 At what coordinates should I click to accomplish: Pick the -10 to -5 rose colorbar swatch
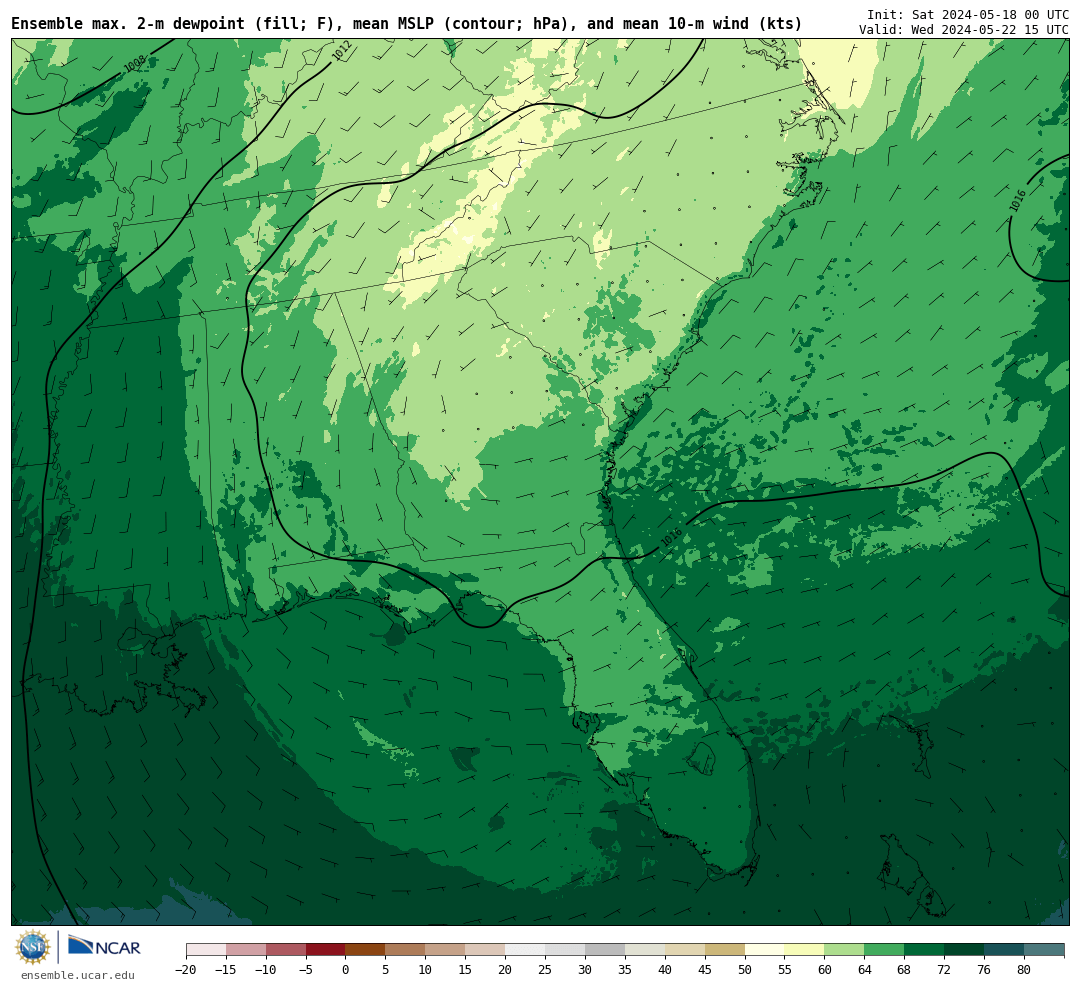click(x=286, y=950)
